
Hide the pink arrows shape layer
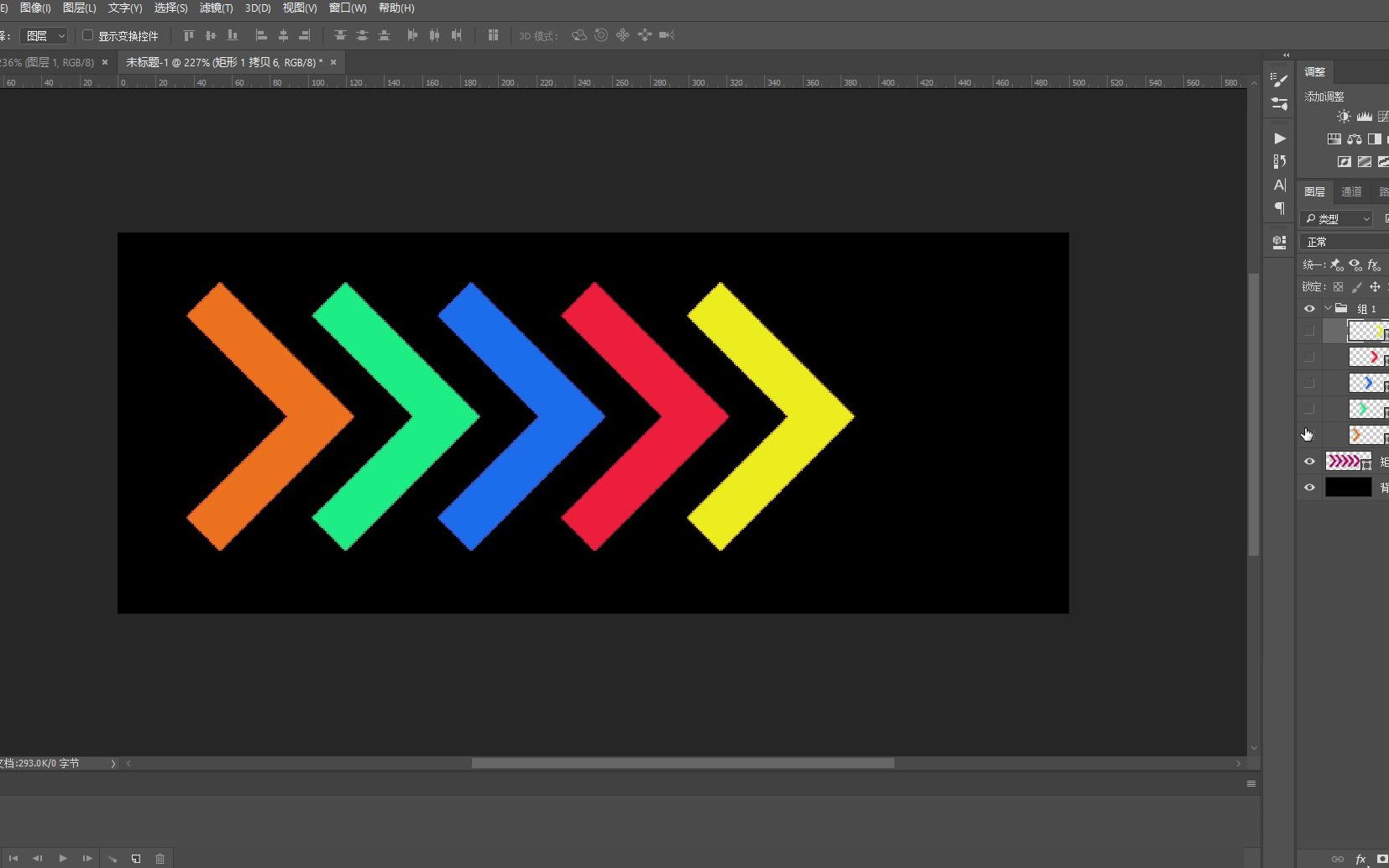(1309, 461)
